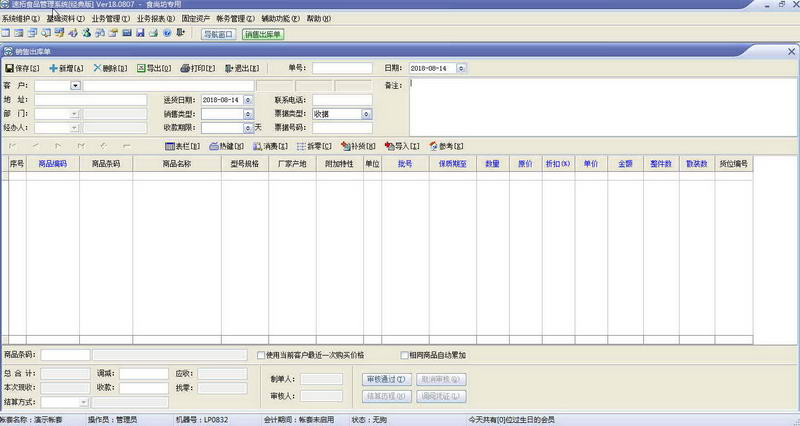Open the 送货日期 delivery date dropdown
Screen dimensions: 800x426
point(248,100)
